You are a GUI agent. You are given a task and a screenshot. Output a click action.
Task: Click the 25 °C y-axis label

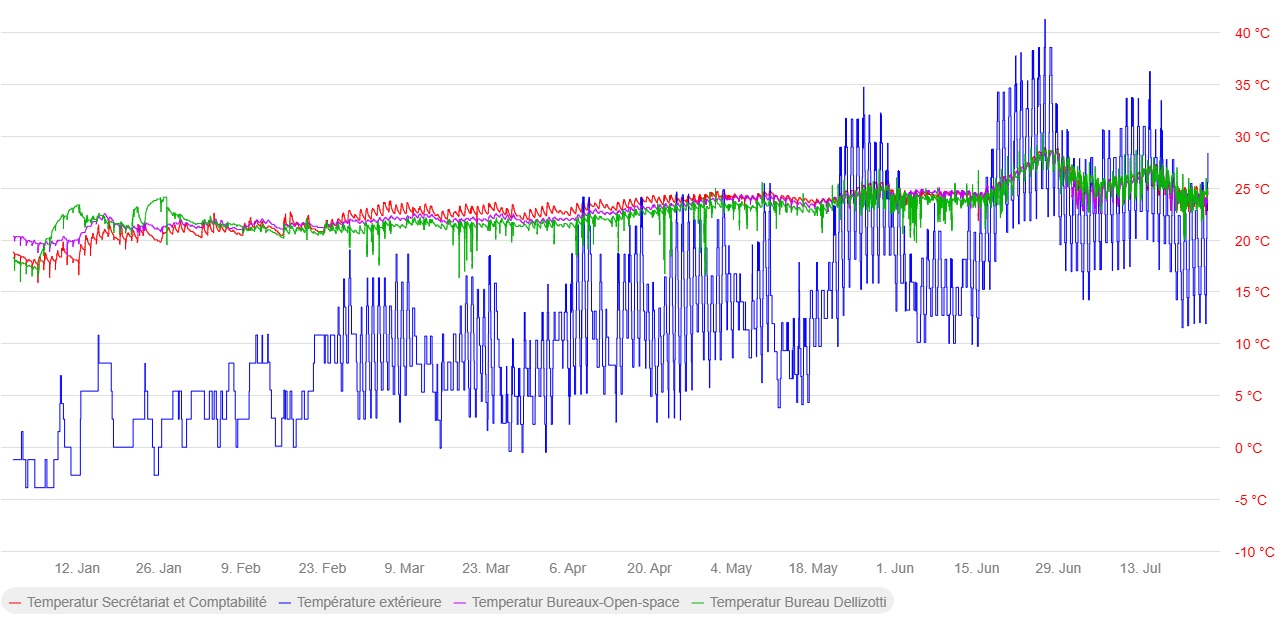pos(1252,189)
